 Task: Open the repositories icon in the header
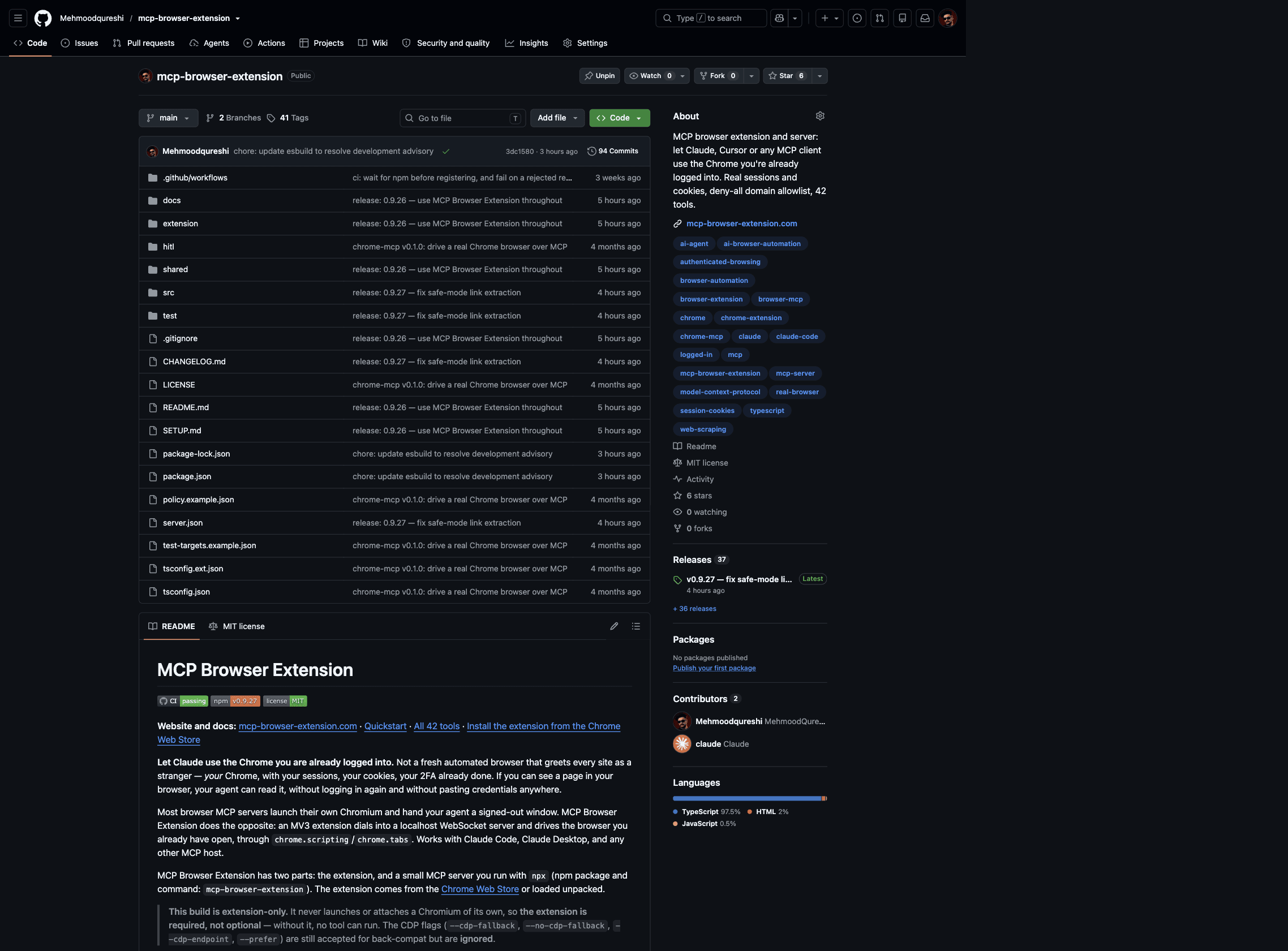902,18
